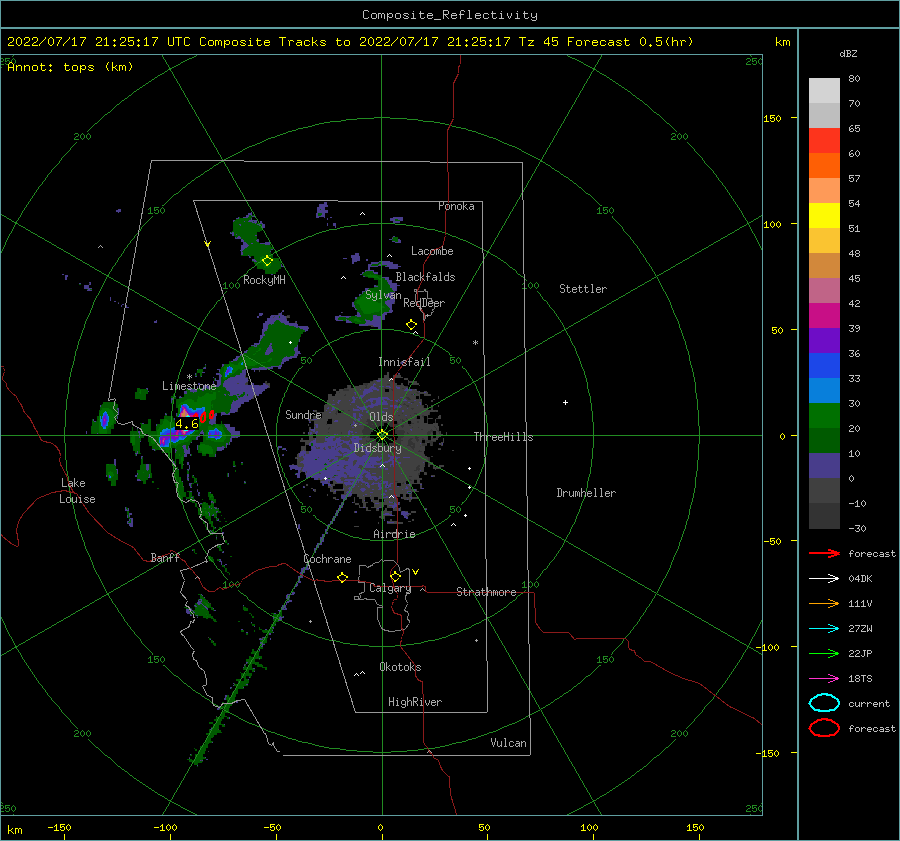The height and width of the screenshot is (841, 900).
Task: Click the dBZ legend heading
Action: point(848,53)
